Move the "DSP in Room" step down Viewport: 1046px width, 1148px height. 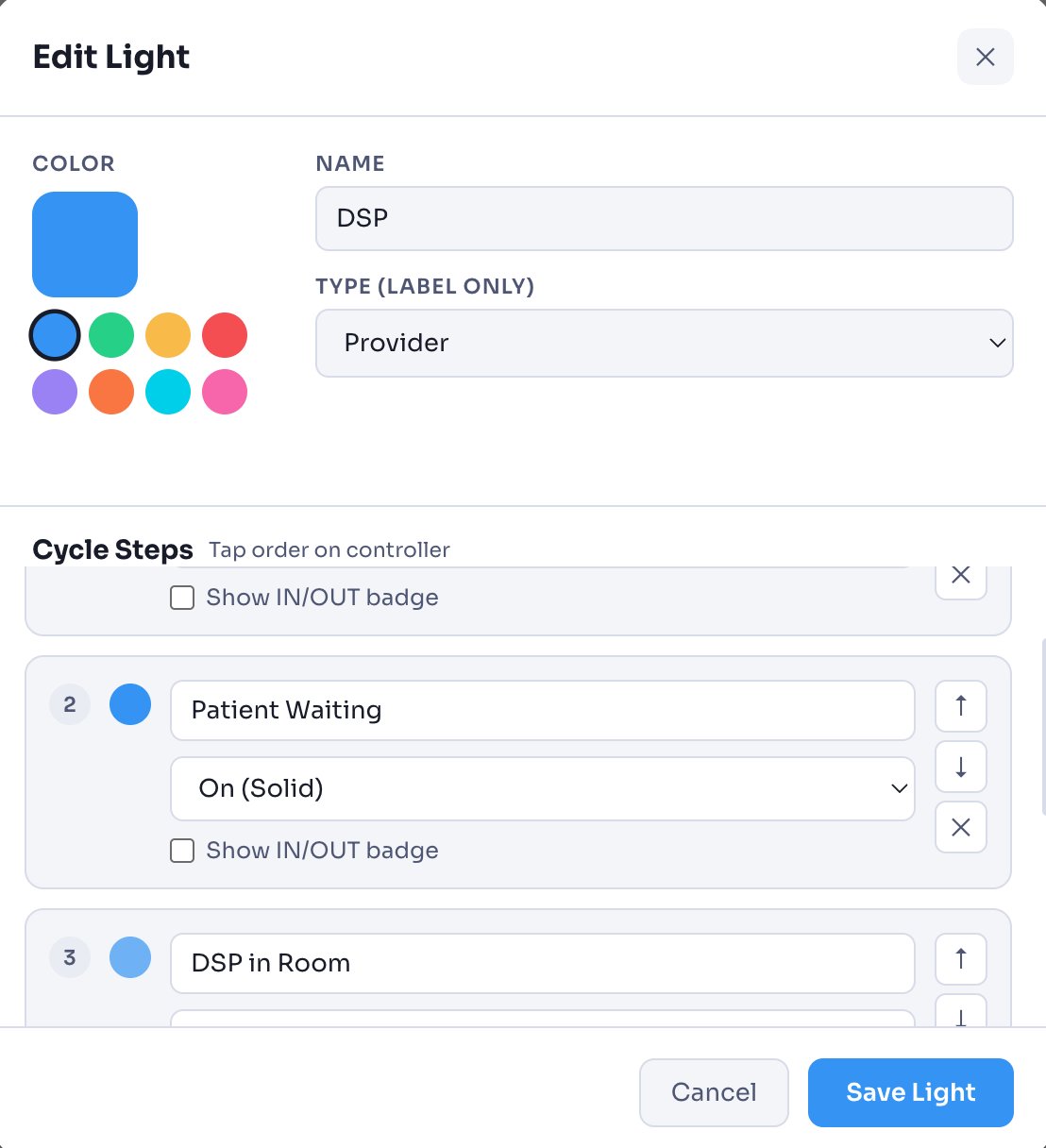coord(960,1018)
